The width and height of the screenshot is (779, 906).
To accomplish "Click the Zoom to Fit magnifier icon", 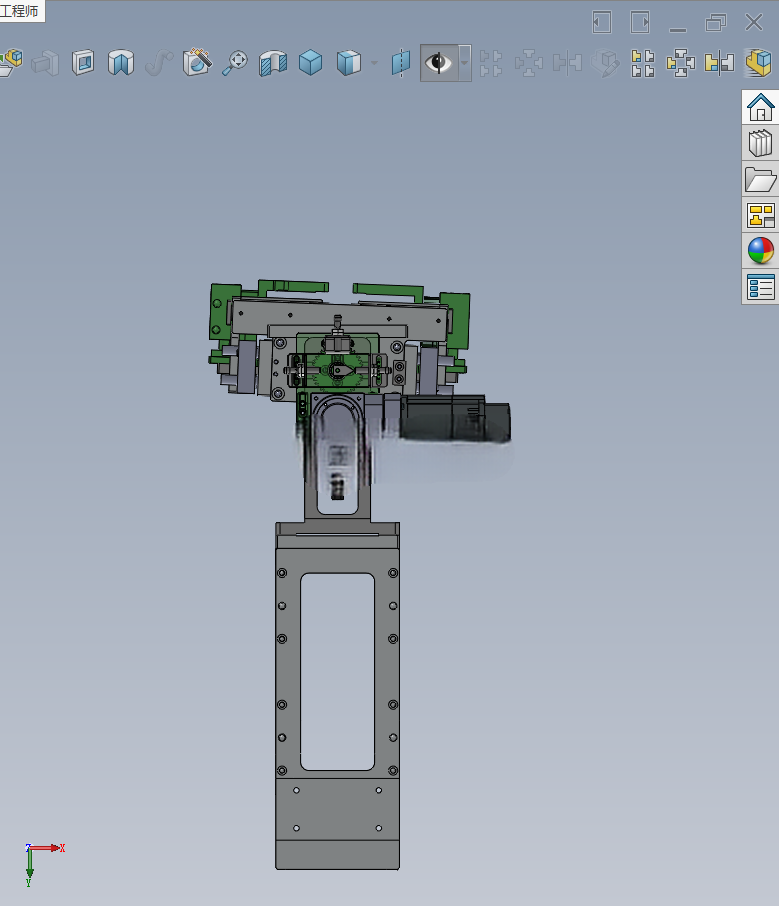I will click(x=235, y=62).
